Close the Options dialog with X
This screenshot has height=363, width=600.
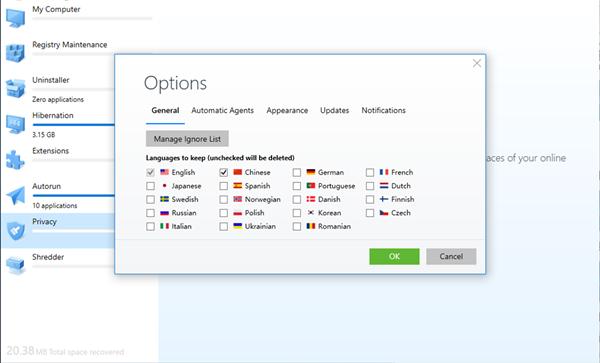point(477,63)
